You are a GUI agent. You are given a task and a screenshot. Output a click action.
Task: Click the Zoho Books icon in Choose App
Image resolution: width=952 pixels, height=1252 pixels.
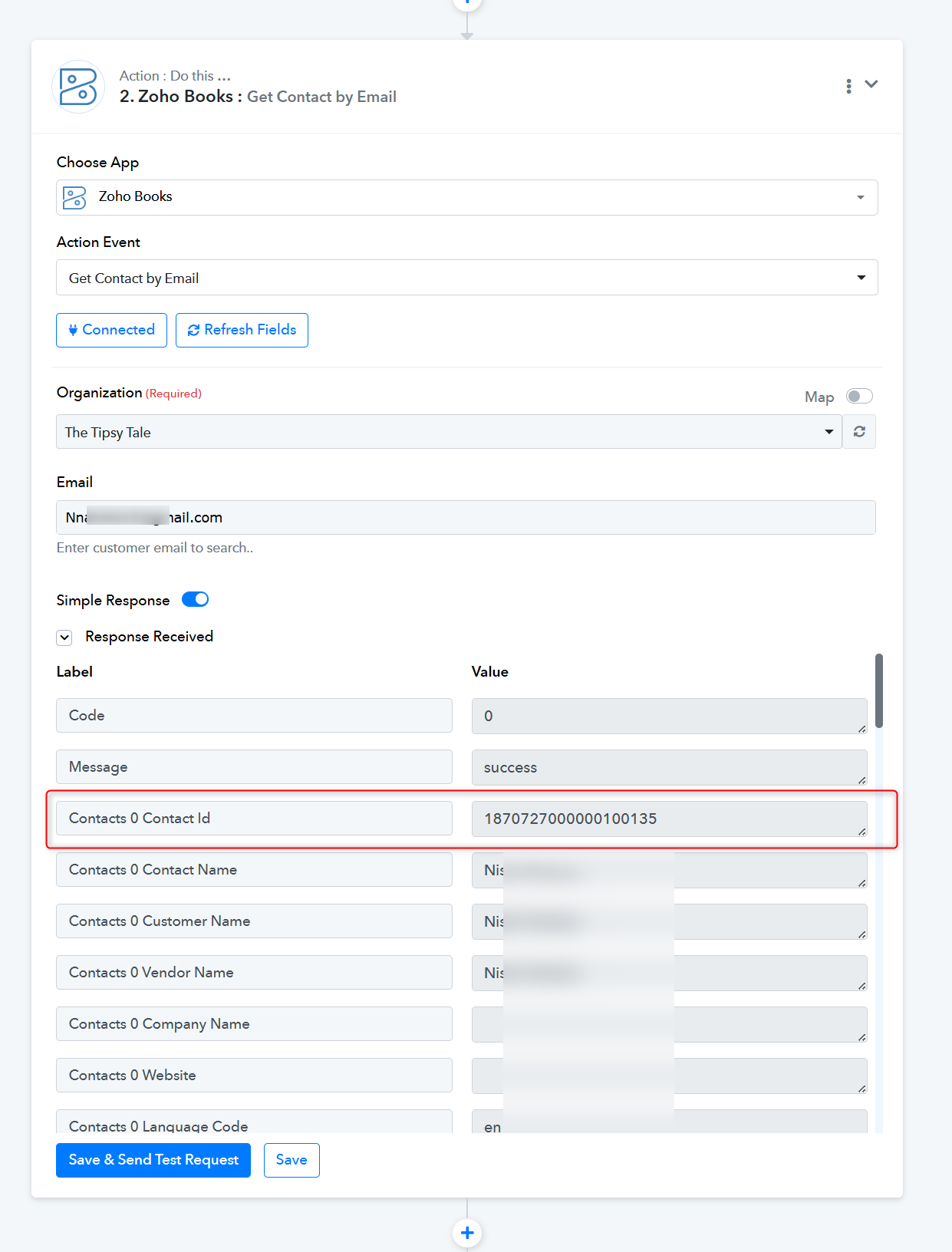pyautogui.click(x=74, y=197)
